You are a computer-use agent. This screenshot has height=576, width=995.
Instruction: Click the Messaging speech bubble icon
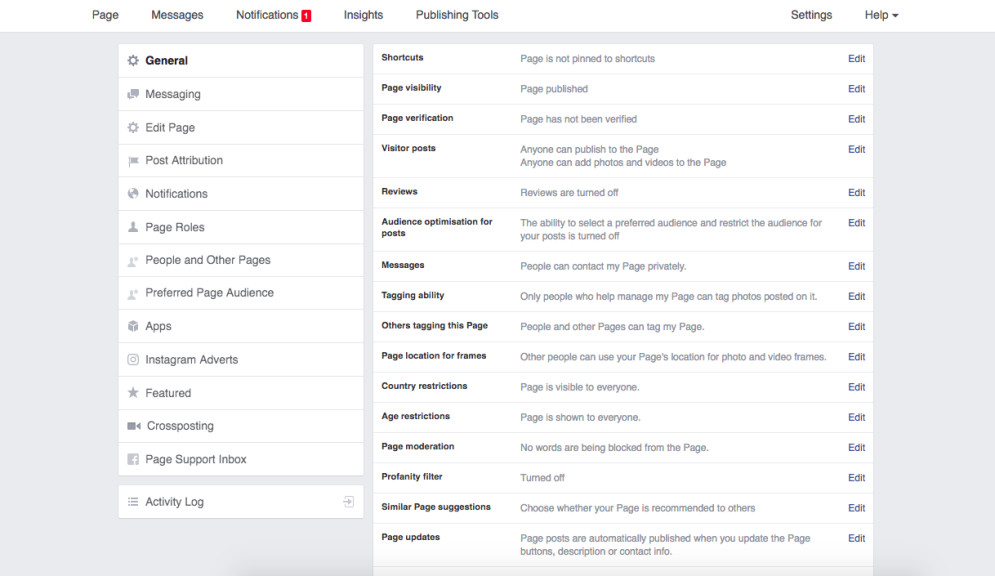coord(133,94)
